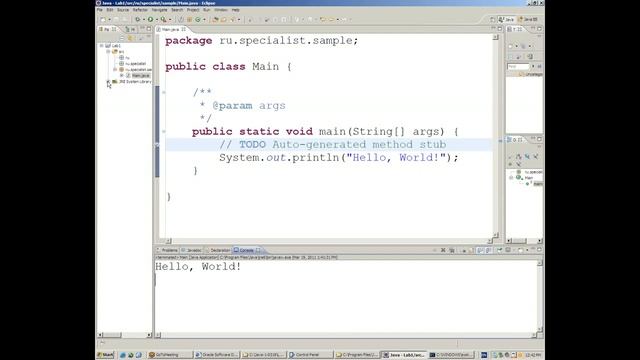Click the Open Perspective icon
This screenshot has height=360, width=640.
[x=493, y=19]
